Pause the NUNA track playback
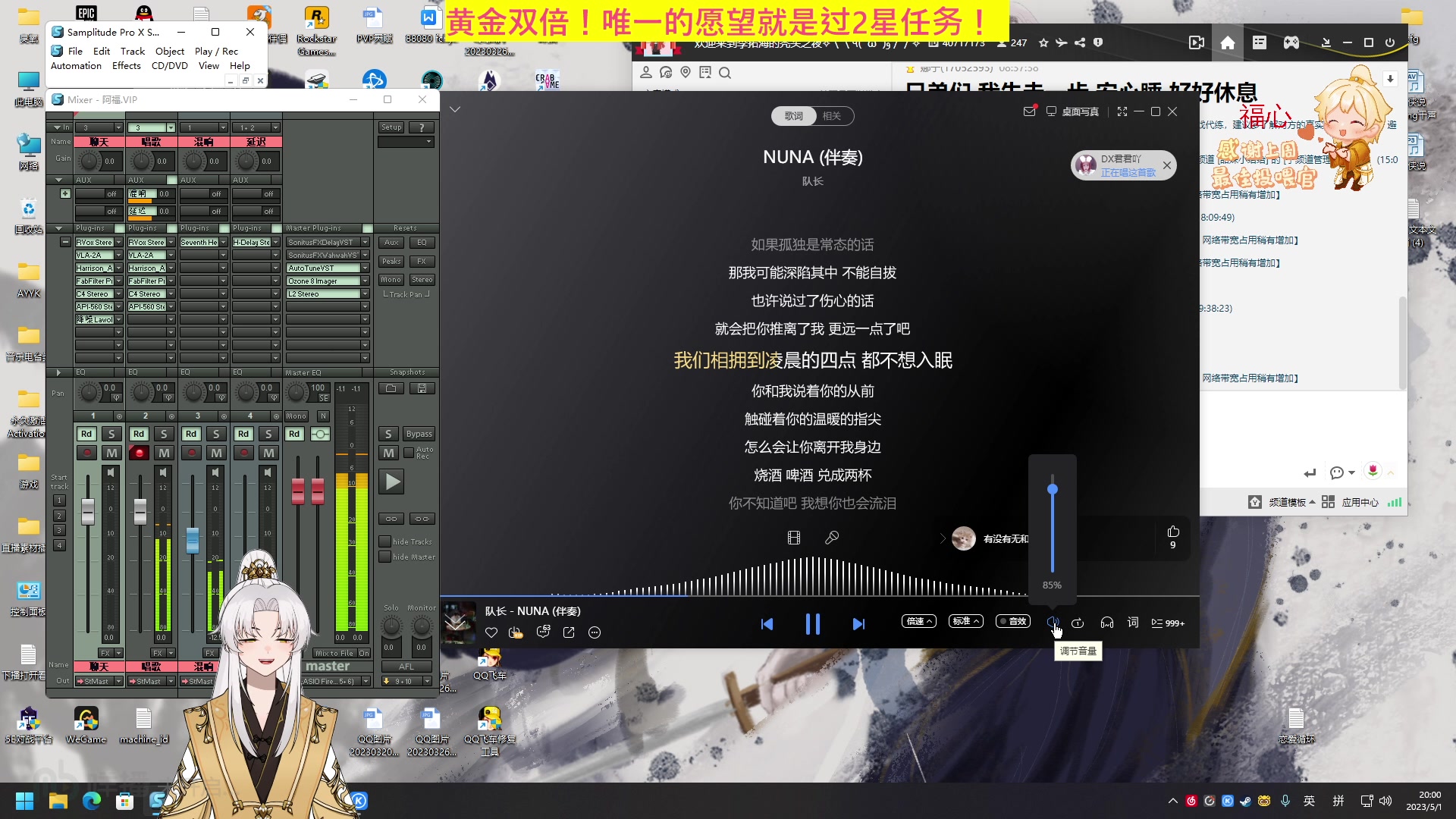 [812, 623]
